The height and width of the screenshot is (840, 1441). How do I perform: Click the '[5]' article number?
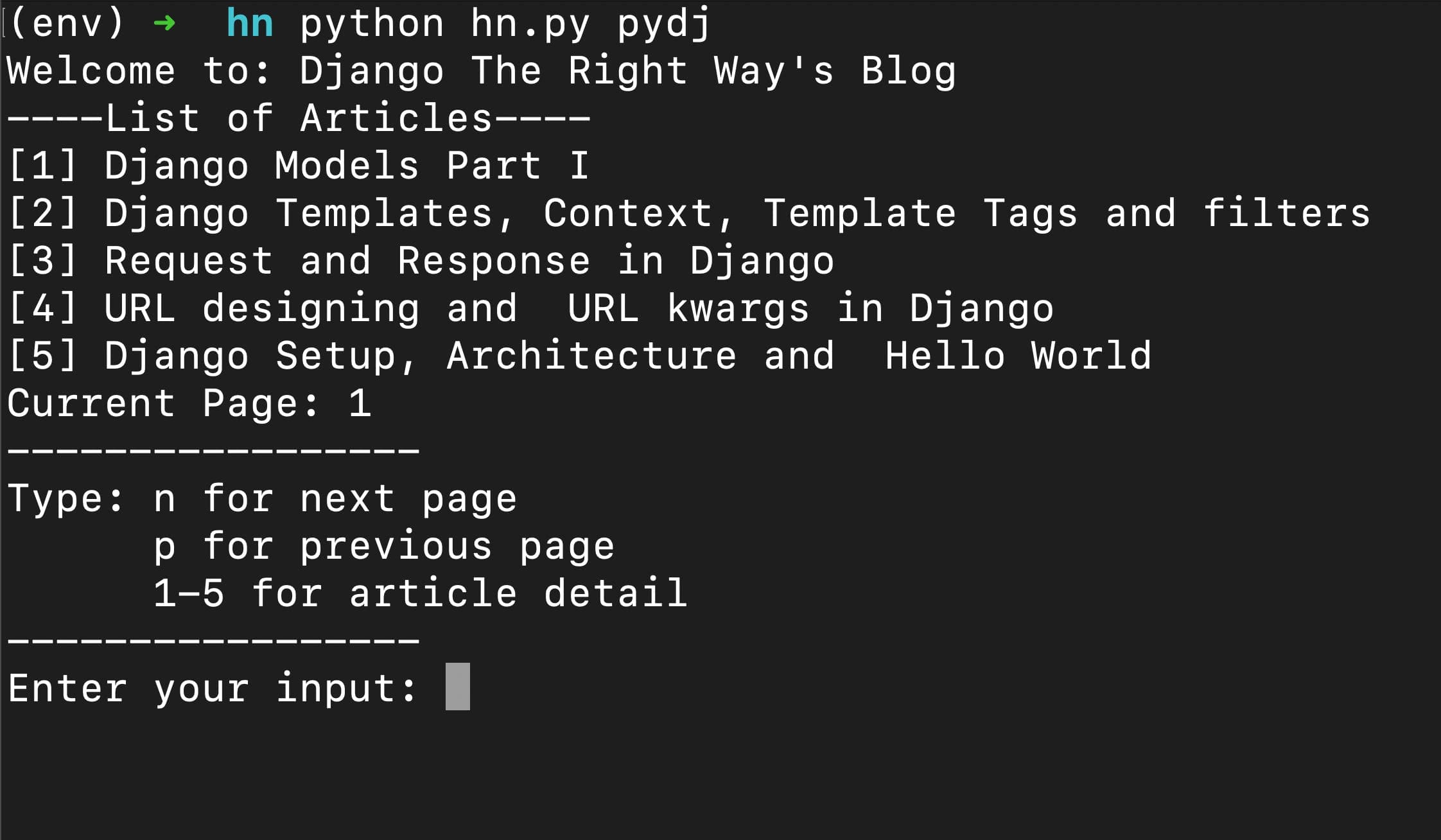(x=42, y=356)
